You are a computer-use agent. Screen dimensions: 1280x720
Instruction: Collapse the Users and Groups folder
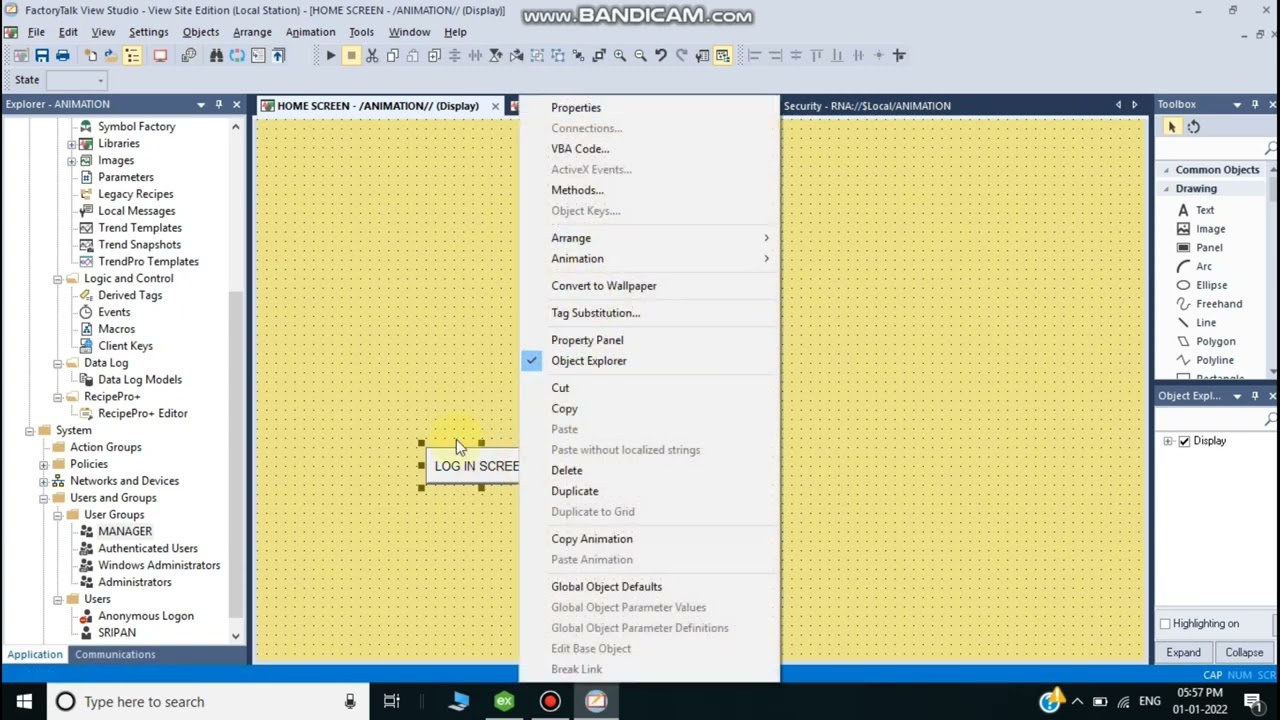click(44, 498)
